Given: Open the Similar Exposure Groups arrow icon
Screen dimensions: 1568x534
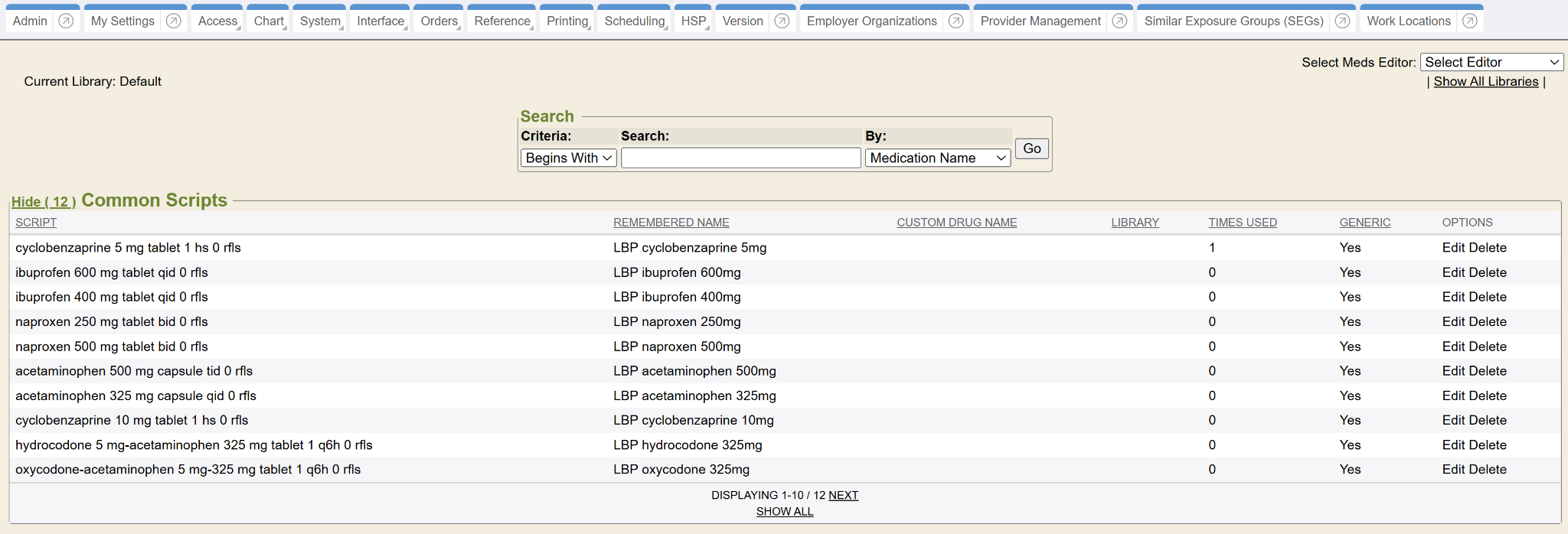Looking at the screenshot, I should coord(1342,21).
